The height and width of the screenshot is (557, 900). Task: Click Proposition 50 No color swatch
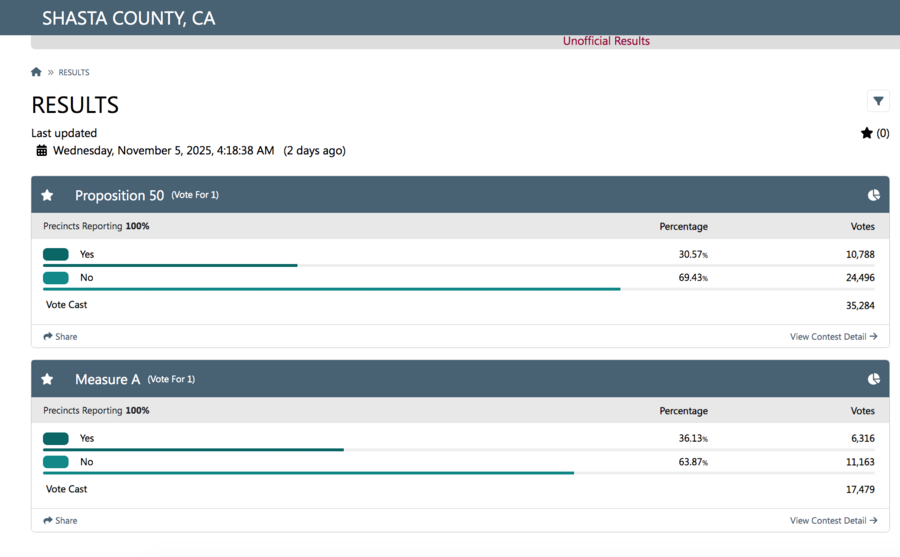56,278
